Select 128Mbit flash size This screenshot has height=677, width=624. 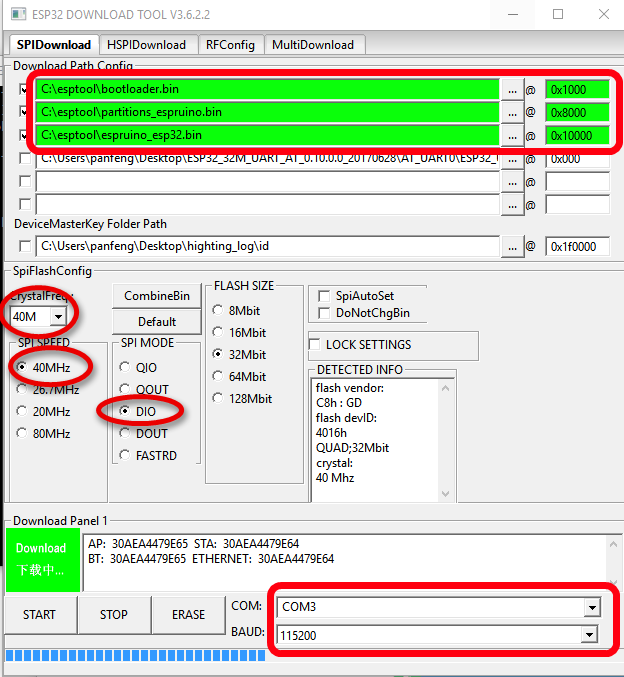[x=242, y=399]
